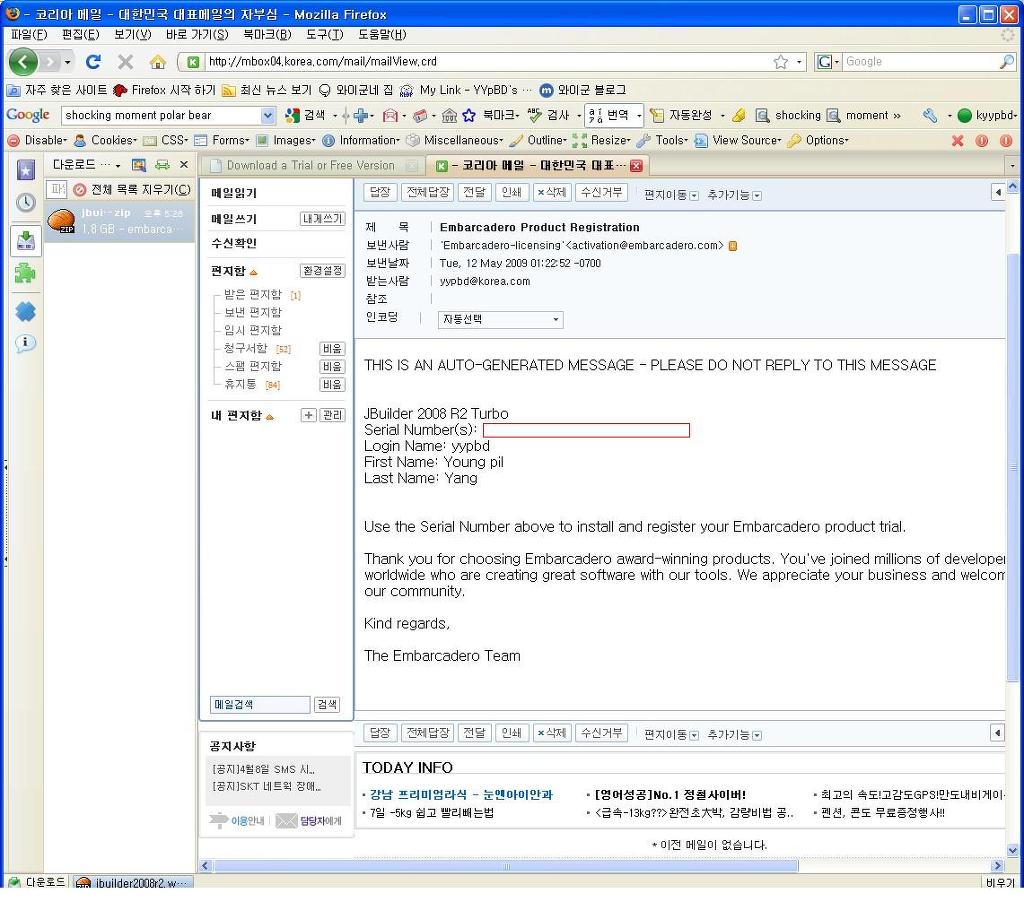This screenshot has height=919, width=1024.
Task: Switch to Download a Trial or Free Version tab
Action: point(310,166)
